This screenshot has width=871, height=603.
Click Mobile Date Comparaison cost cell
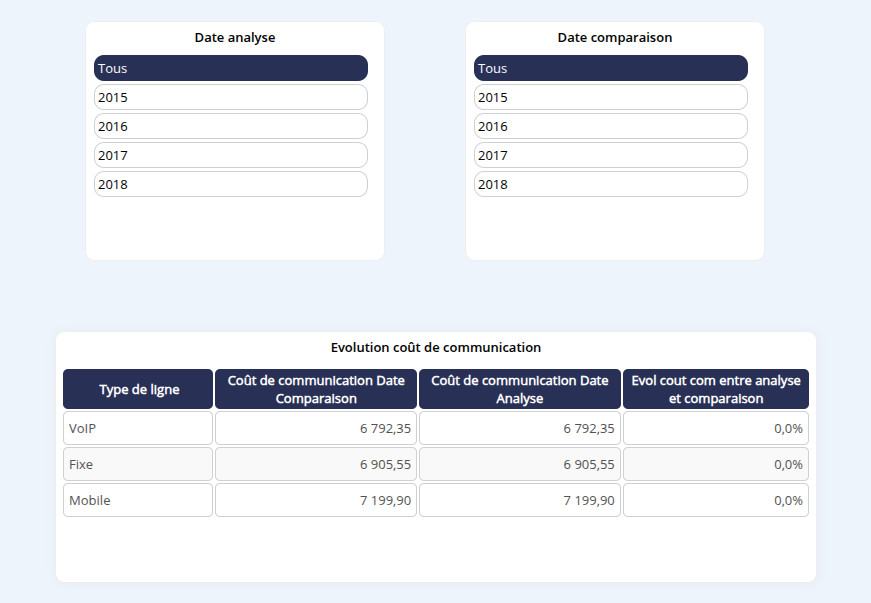316,500
